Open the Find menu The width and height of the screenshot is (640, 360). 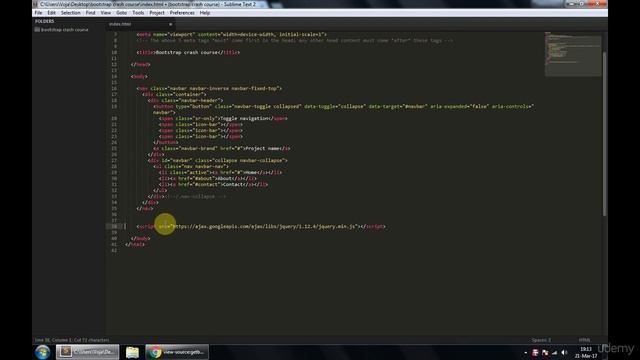90,13
